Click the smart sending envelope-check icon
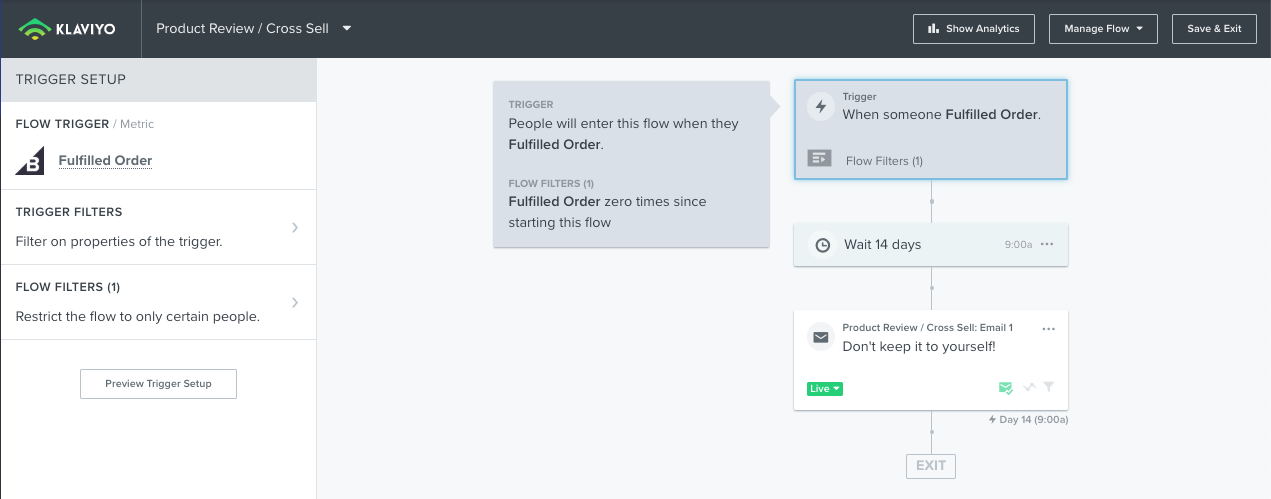The image size is (1271, 499). [1005, 388]
